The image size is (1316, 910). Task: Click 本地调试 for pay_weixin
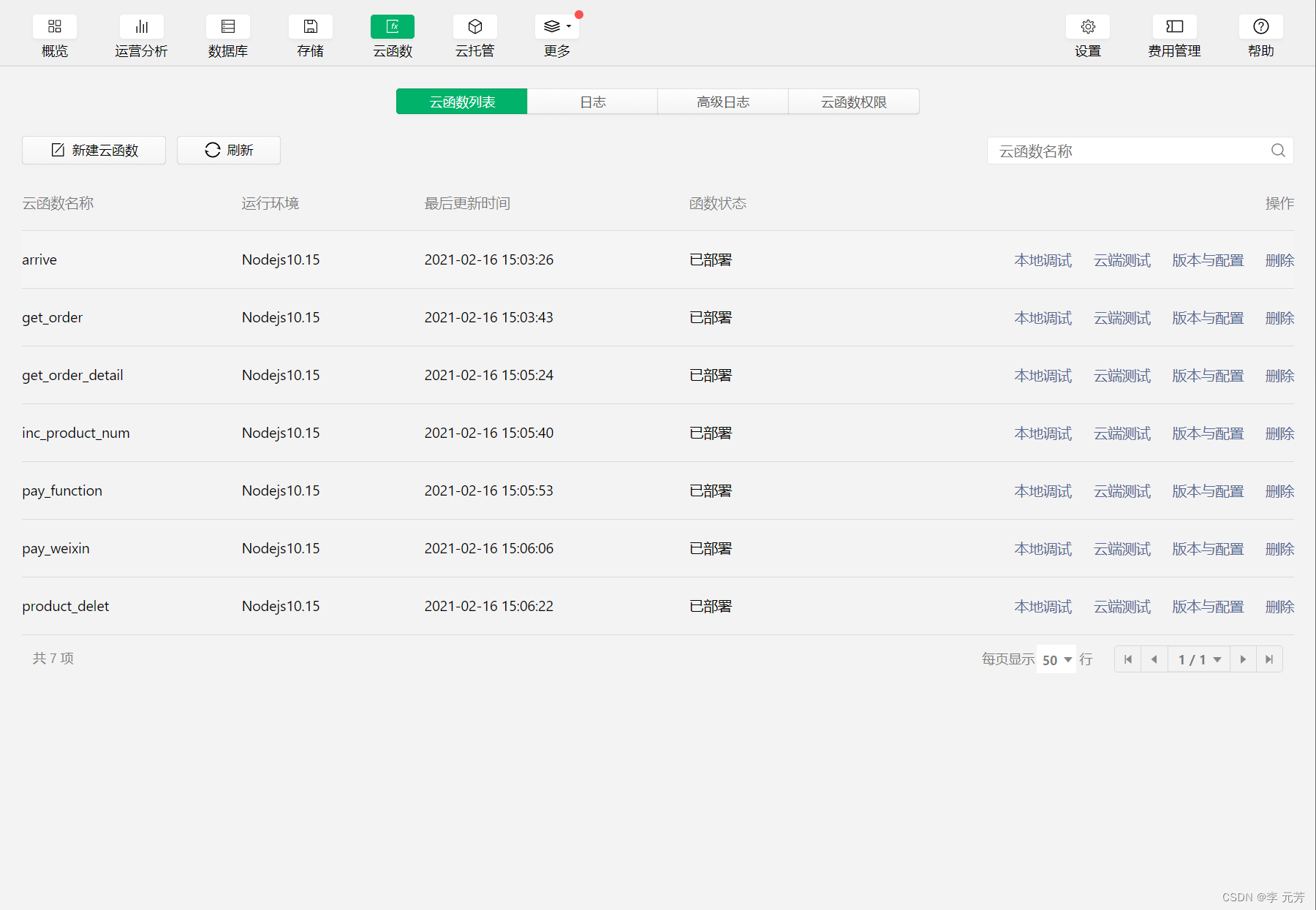1043,549
